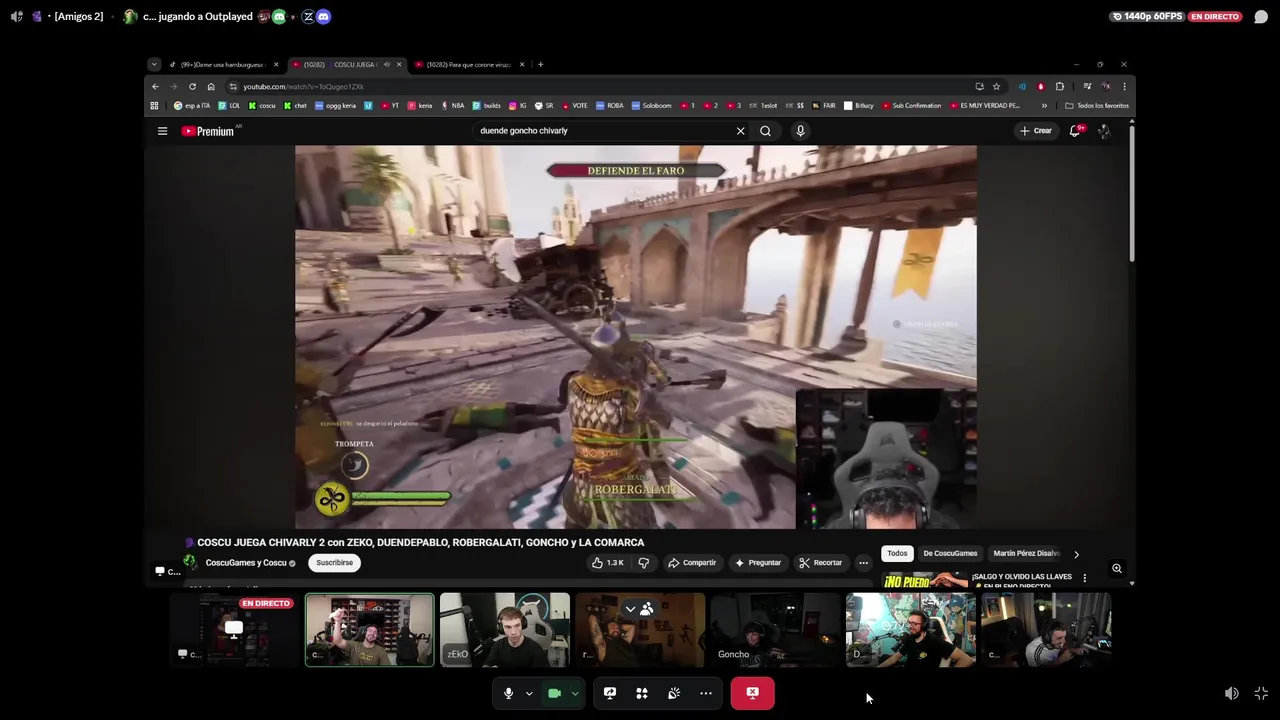
Task: Open microphone options arrow
Action: pyautogui.click(x=529, y=693)
